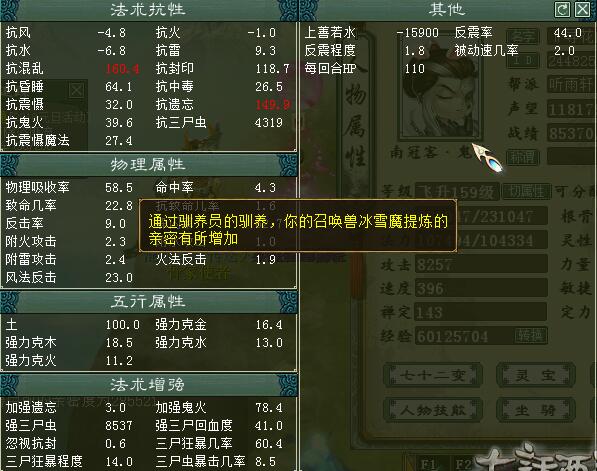Click the character portrait image

[x=440, y=89]
